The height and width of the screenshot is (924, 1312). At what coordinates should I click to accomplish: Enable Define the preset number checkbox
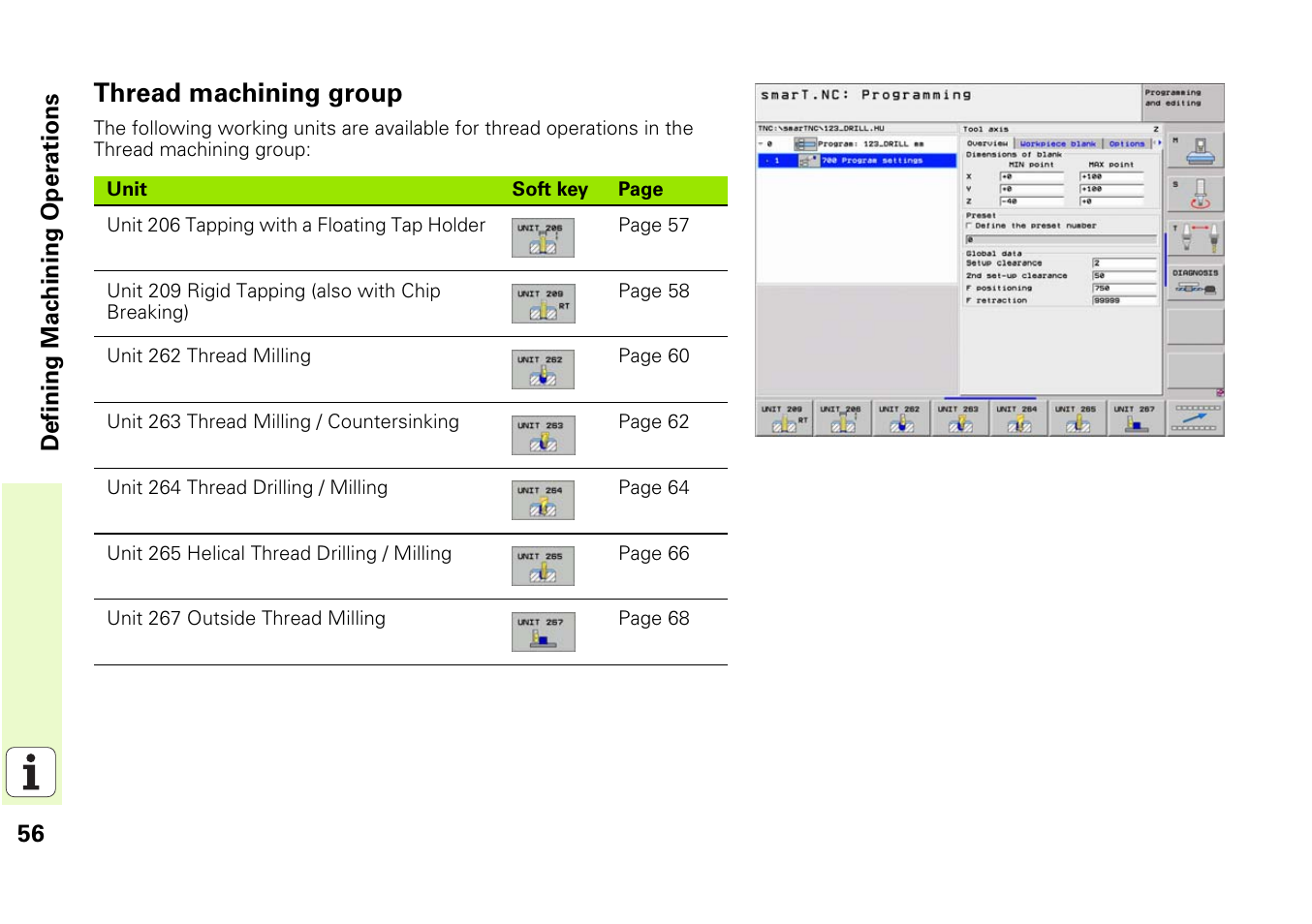(x=969, y=226)
